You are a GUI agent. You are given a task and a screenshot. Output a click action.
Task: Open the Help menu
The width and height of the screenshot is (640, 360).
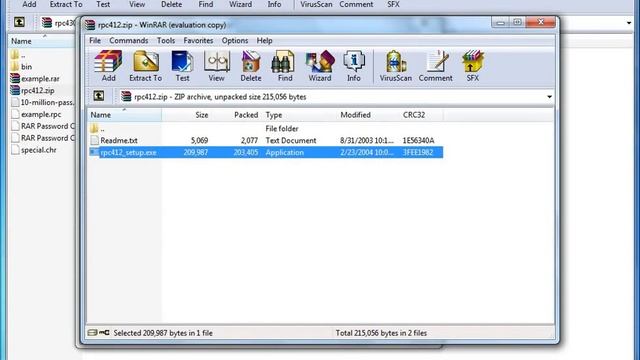pos(264,40)
